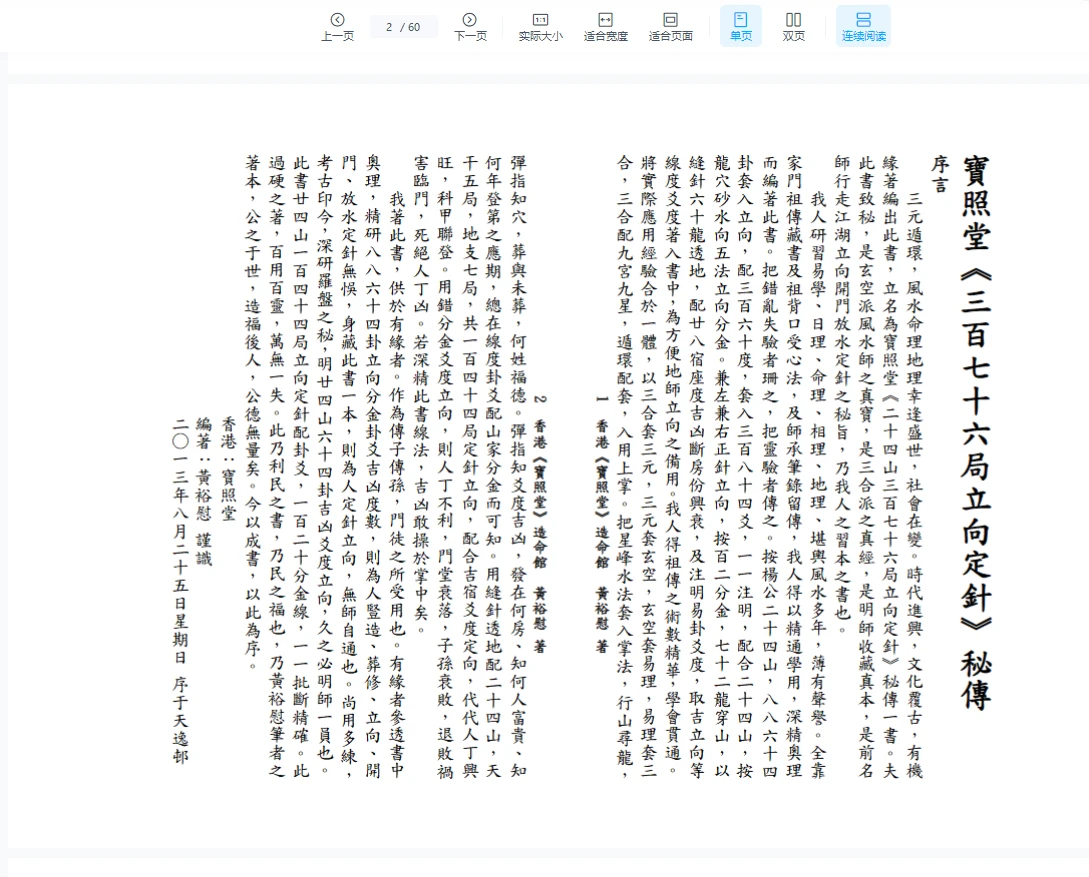
Task: Switch to single page view (单页)
Action: 740,26
